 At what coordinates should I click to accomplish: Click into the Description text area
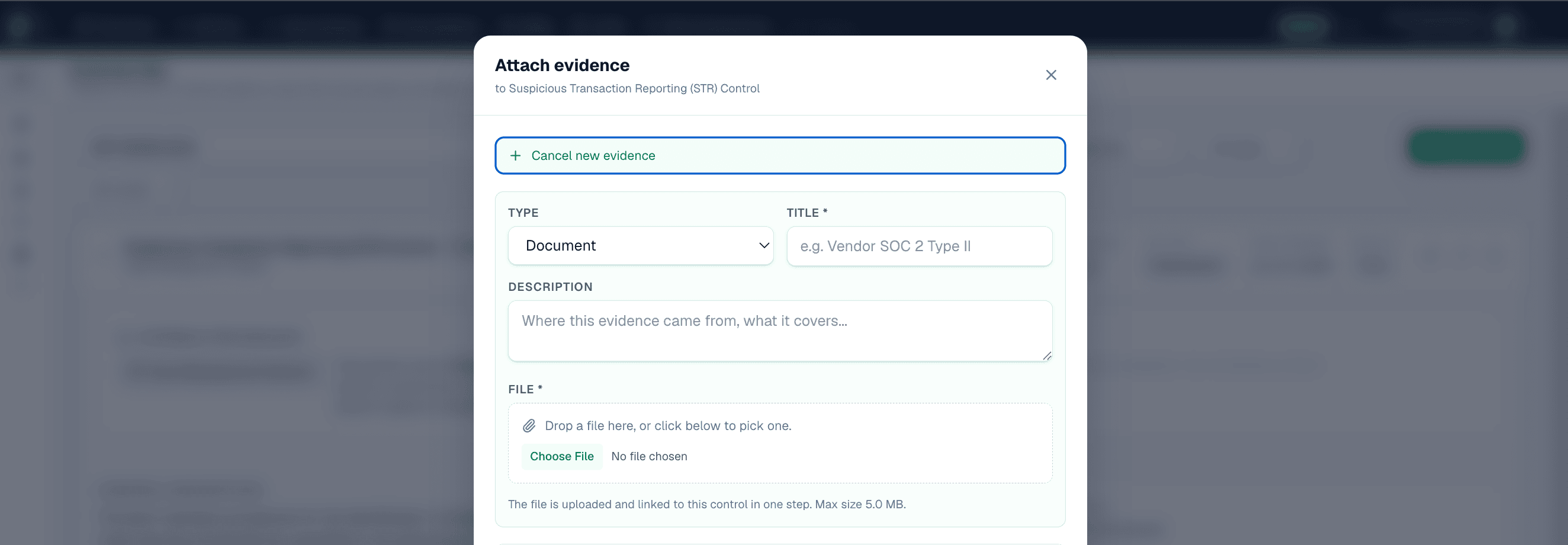[780, 331]
